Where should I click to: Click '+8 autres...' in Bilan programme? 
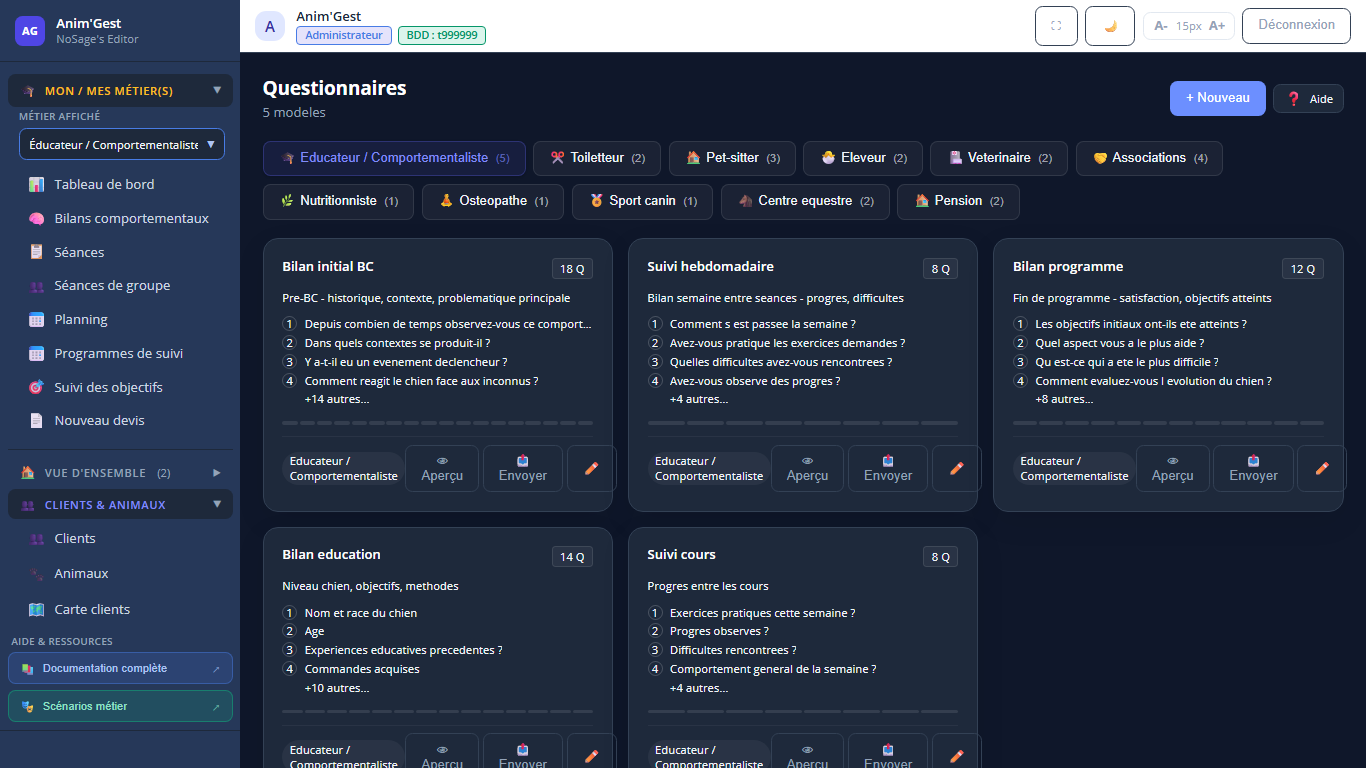point(1064,399)
